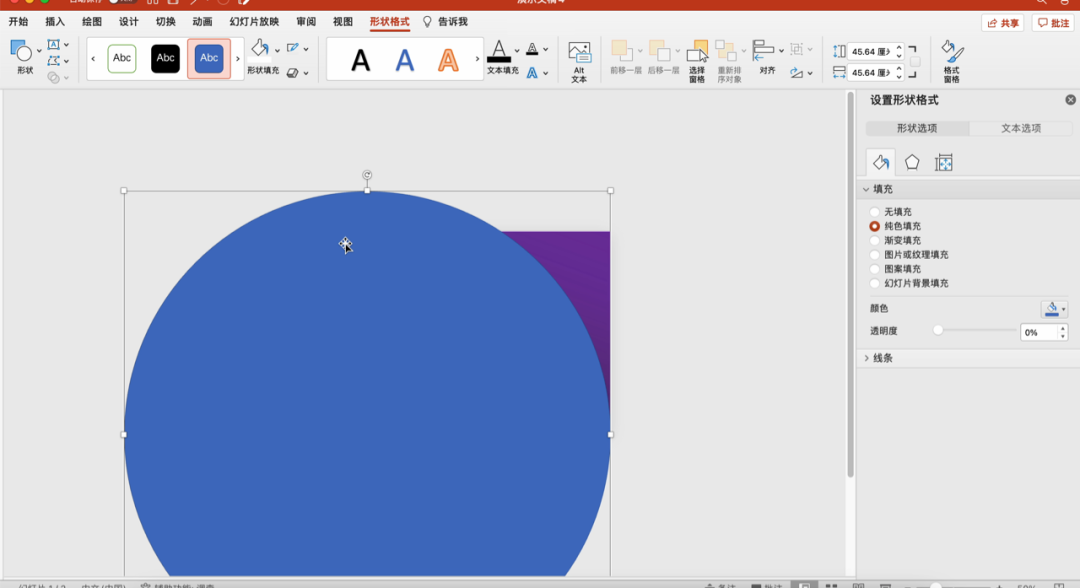1080x588 pixels.
Task: Click the shape outline pen icon
Action: click(x=293, y=48)
